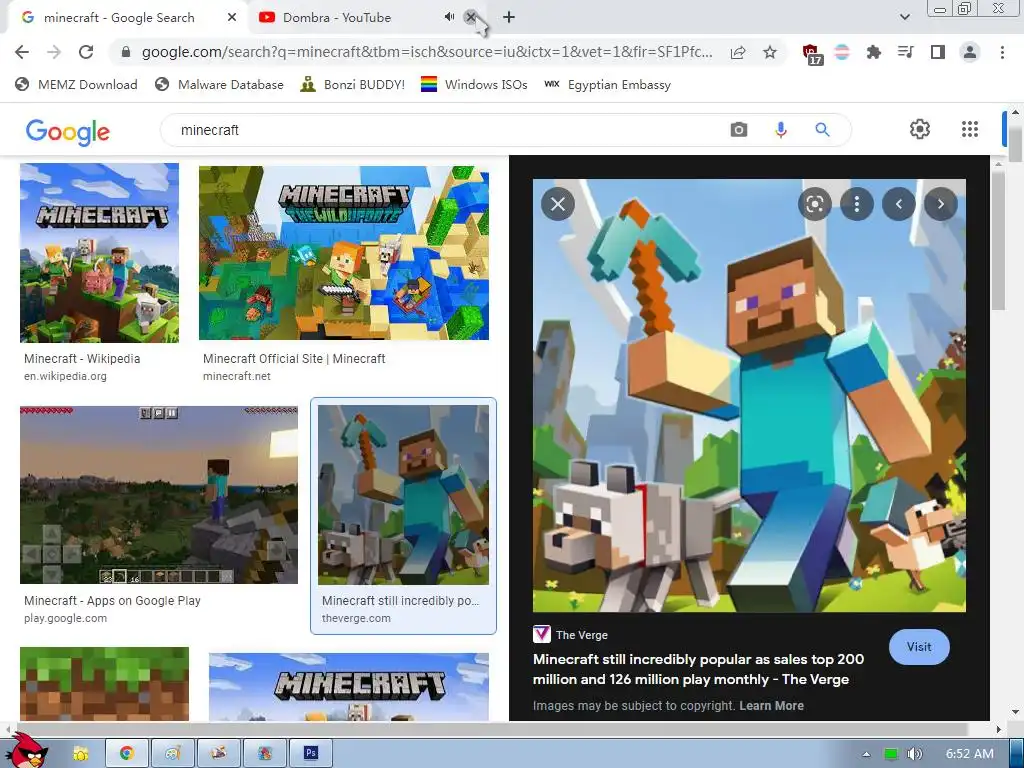
Task: Open the Extensions puzzle piece menu
Action: (x=873, y=52)
